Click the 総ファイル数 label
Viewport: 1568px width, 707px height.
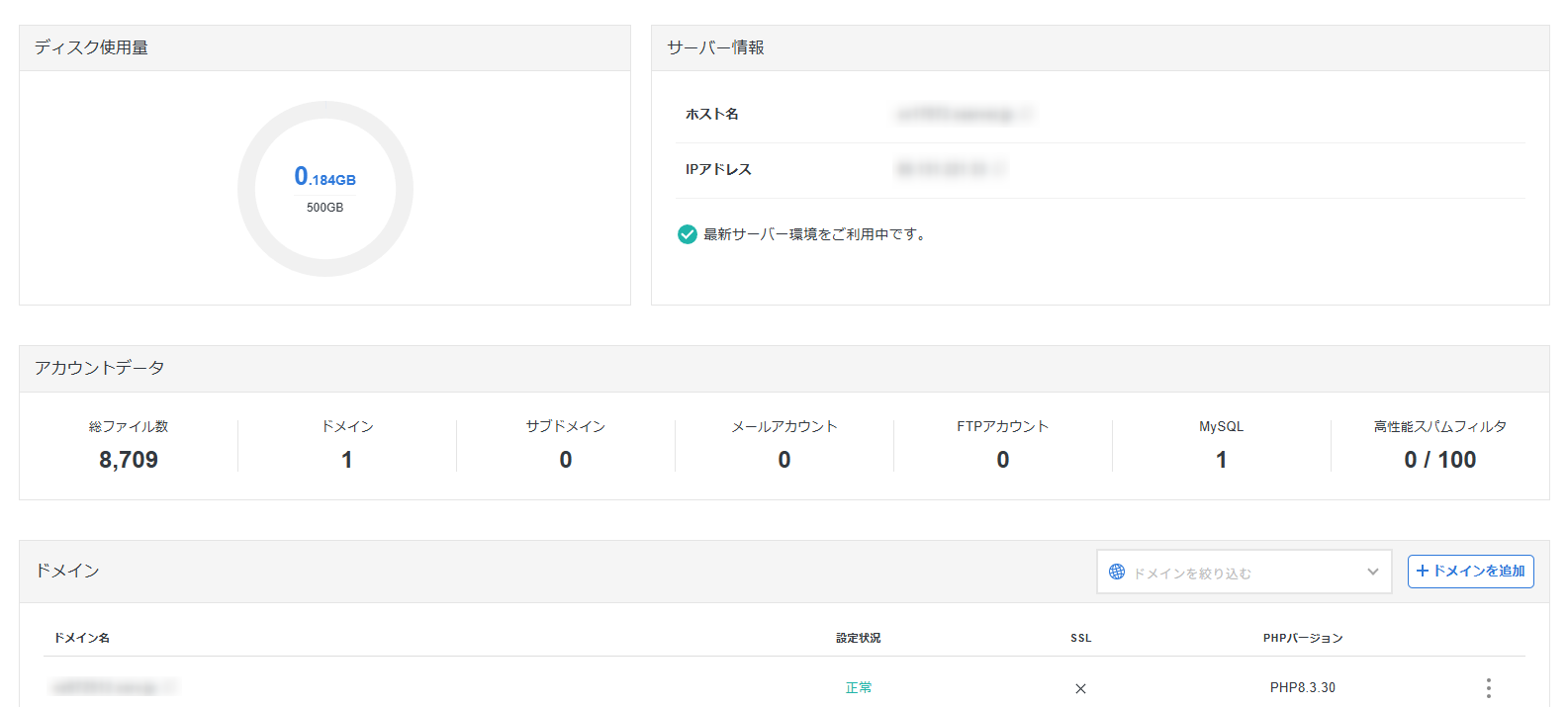pyautogui.click(x=129, y=427)
